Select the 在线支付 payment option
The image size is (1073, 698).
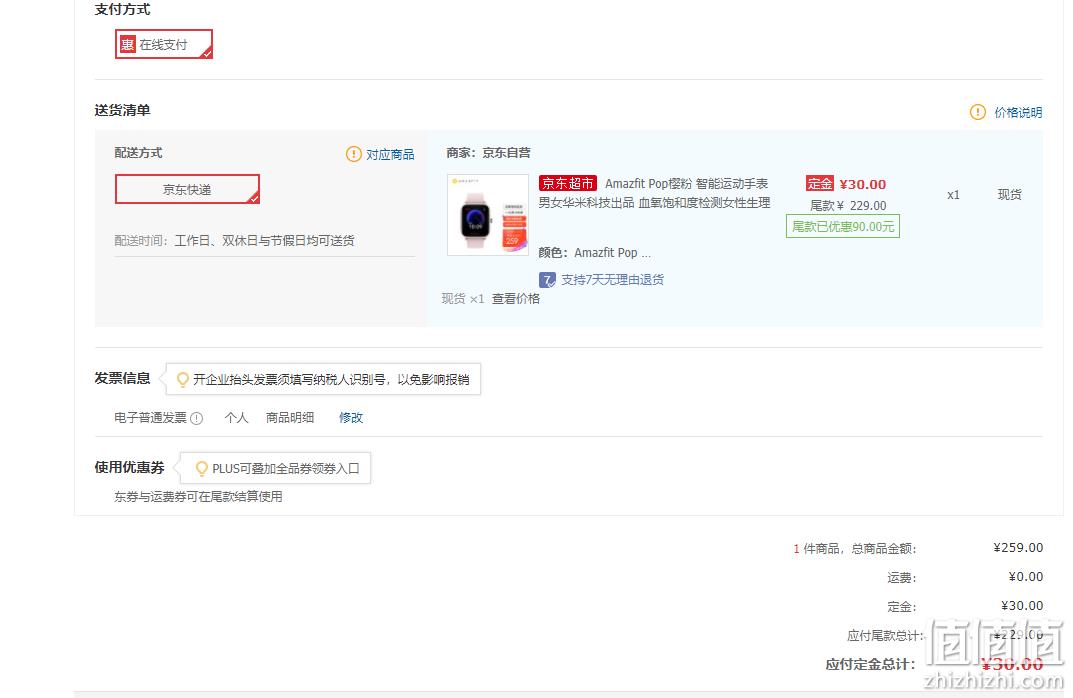coord(164,44)
